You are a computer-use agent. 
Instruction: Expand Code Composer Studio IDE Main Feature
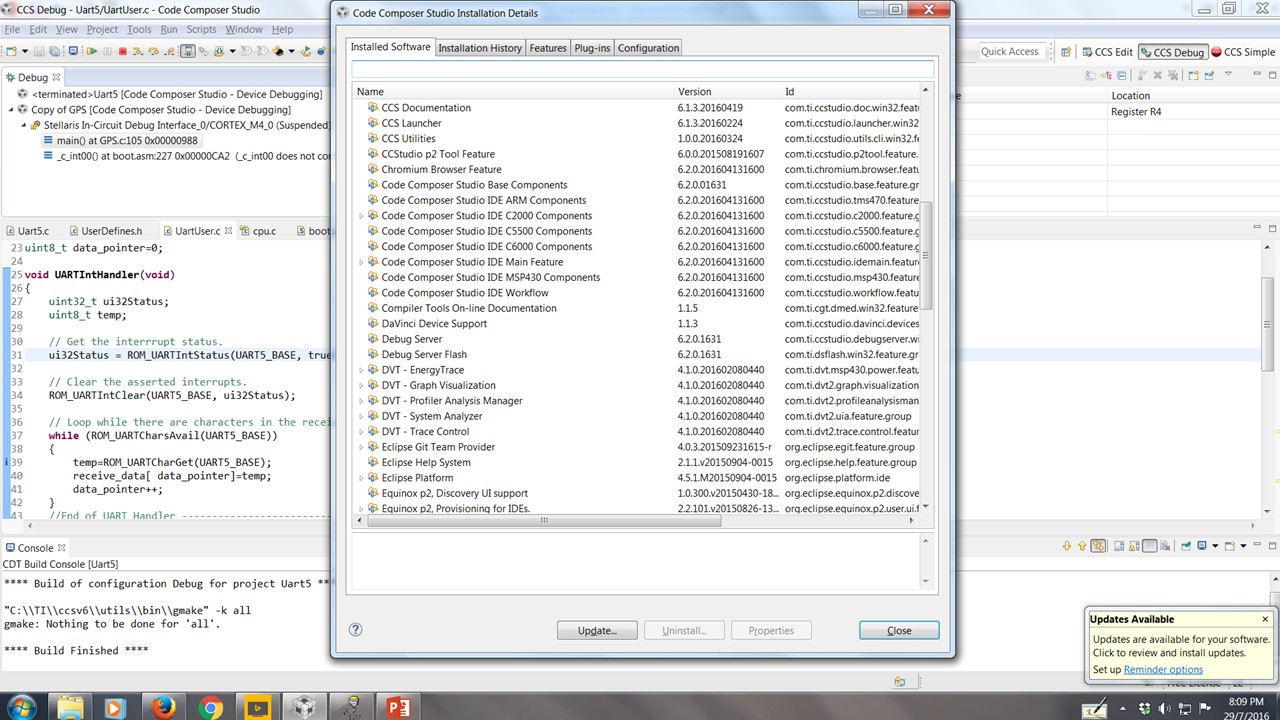click(361, 262)
